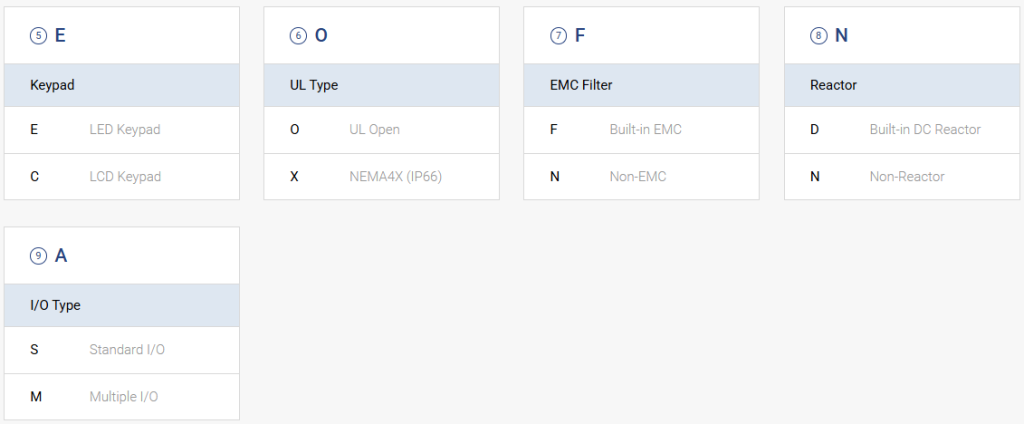The width and height of the screenshot is (1024, 424).
Task: Click the circled number 5 icon
Action: click(39, 36)
